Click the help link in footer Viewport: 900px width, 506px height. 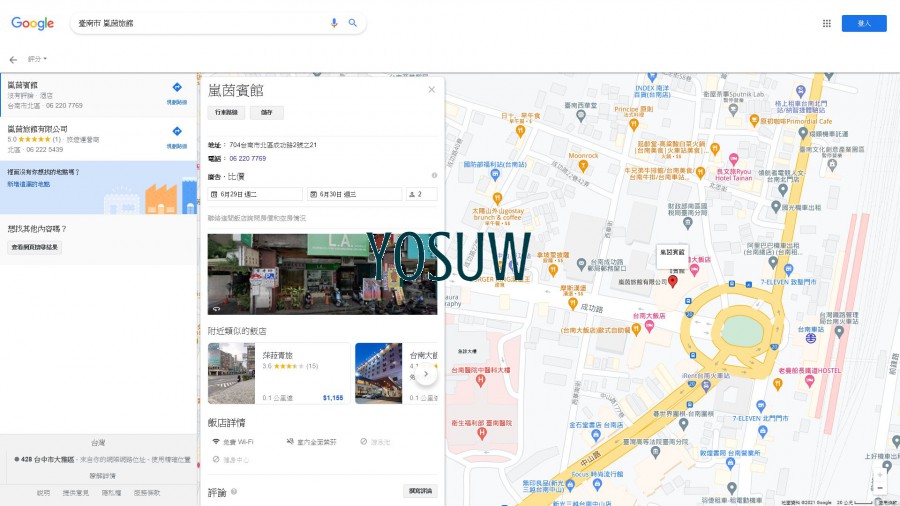pos(43,493)
